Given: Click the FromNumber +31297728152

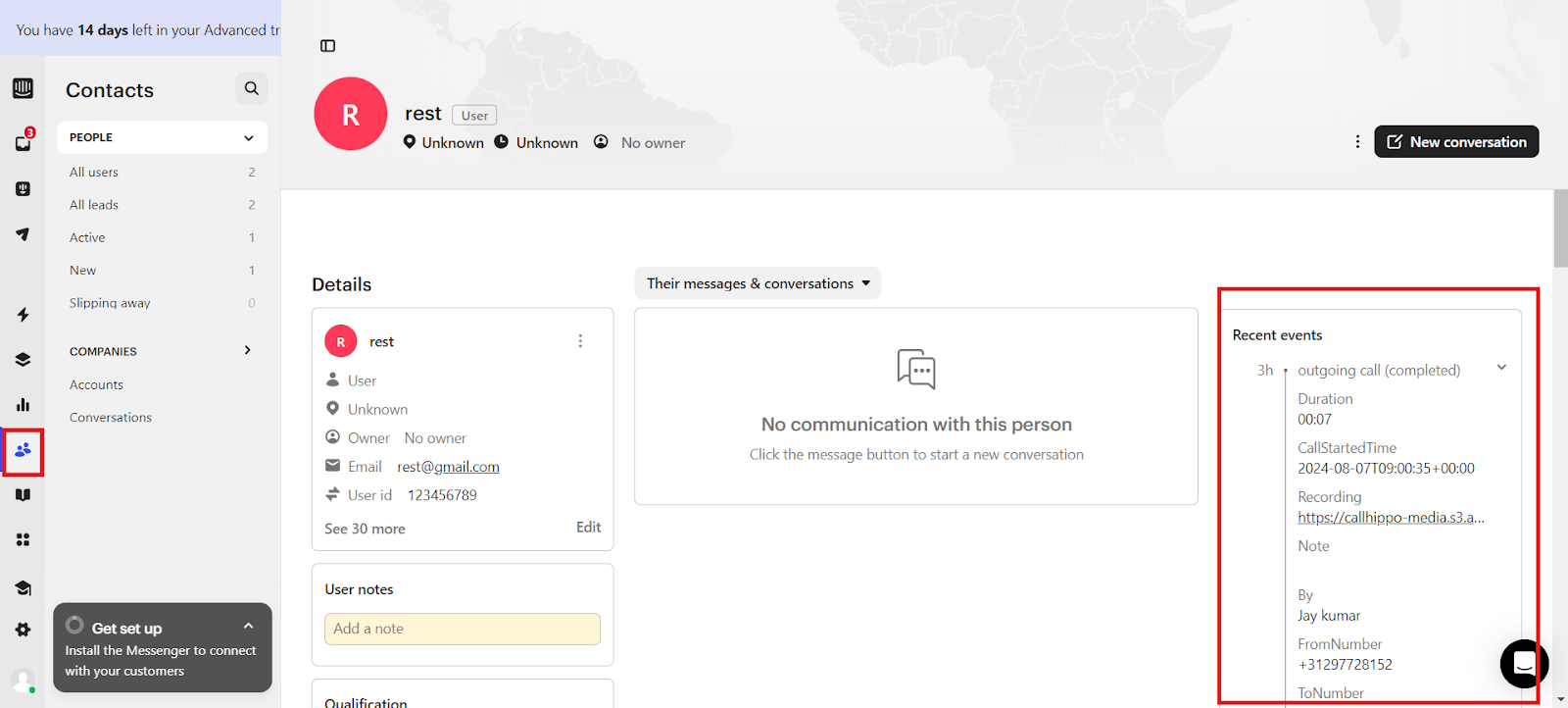Looking at the screenshot, I should [x=1345, y=665].
